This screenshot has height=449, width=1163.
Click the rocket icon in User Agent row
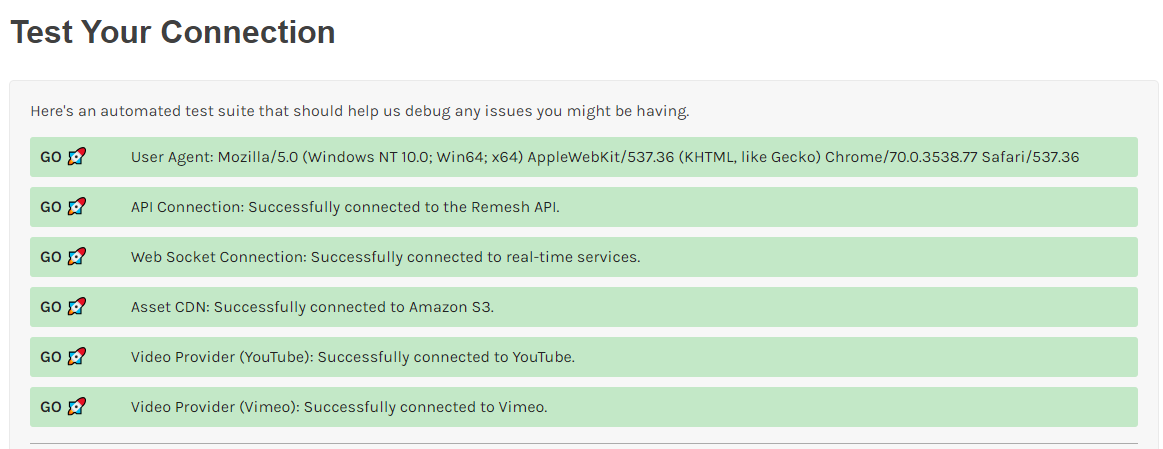click(77, 157)
